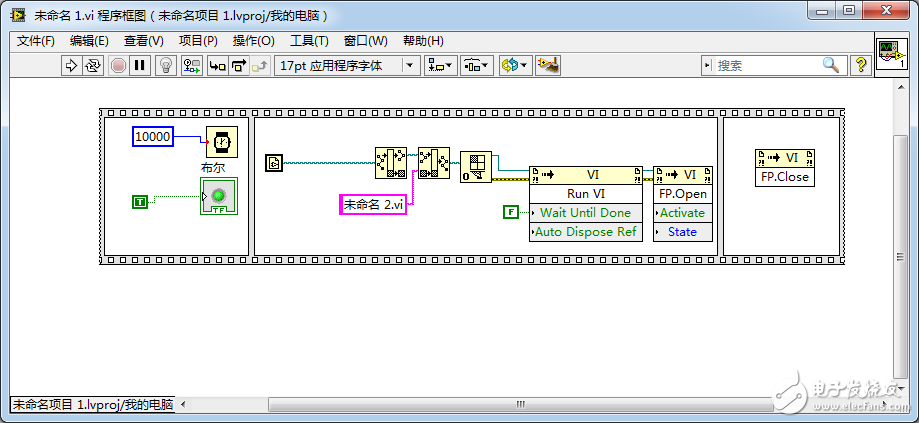Click the VI icon pane thumbnail
919x423 pixels.
891,55
